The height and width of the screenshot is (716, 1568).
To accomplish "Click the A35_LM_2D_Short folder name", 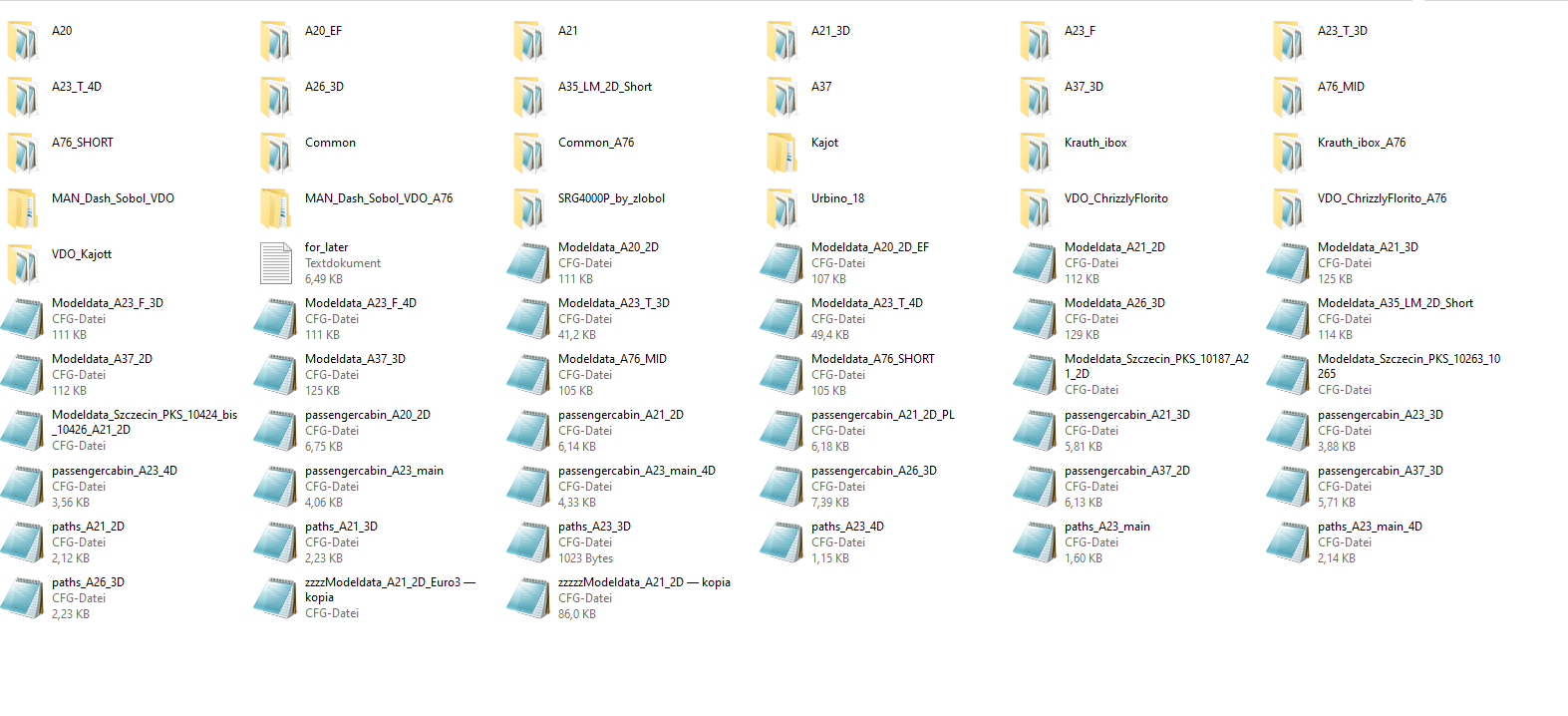I will (604, 87).
